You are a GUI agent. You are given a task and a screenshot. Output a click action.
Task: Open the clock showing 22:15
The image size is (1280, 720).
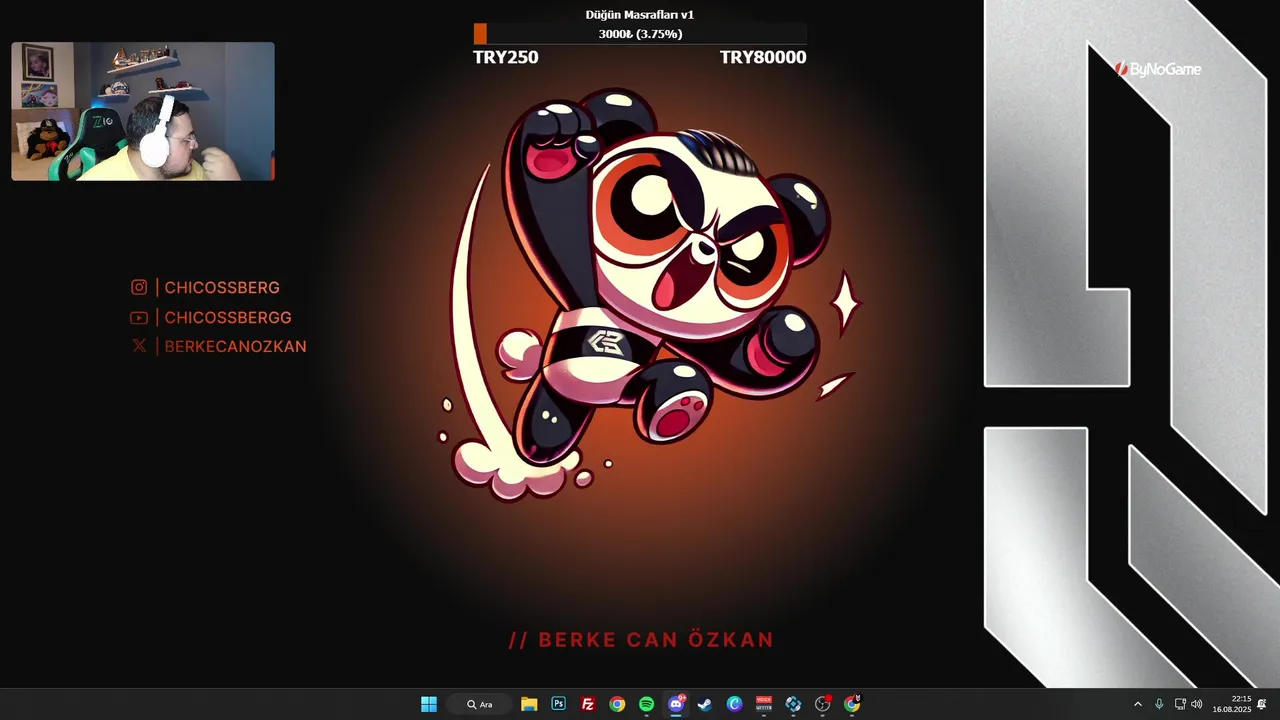click(1232, 704)
